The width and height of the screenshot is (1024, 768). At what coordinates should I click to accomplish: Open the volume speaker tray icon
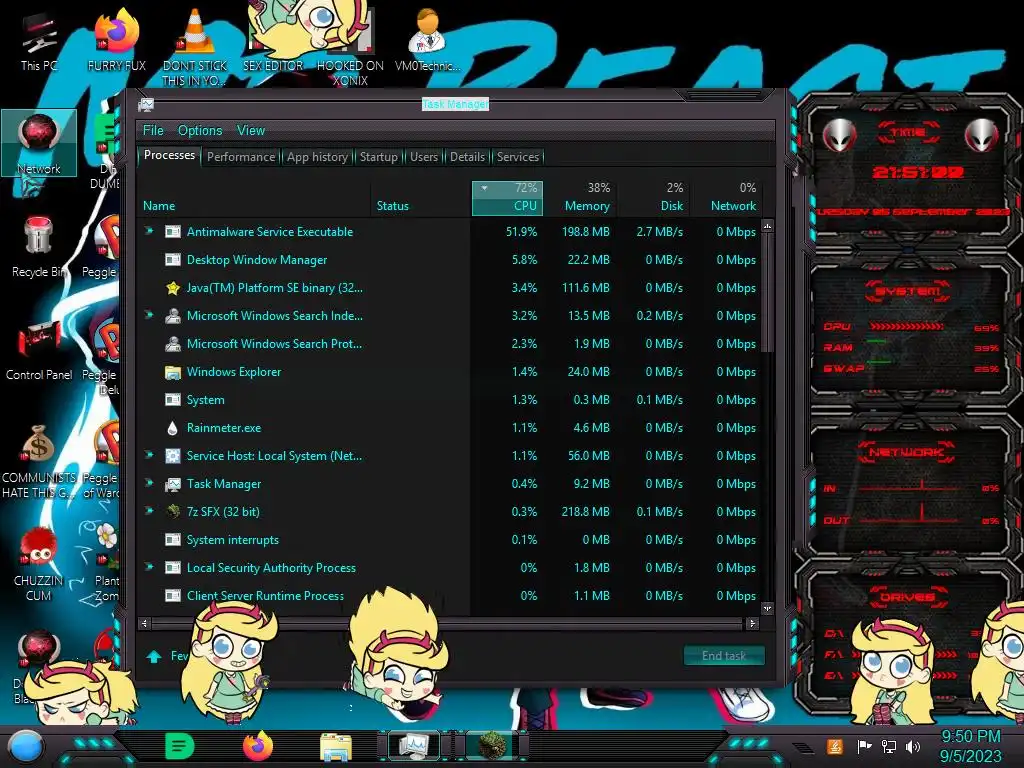(x=913, y=746)
